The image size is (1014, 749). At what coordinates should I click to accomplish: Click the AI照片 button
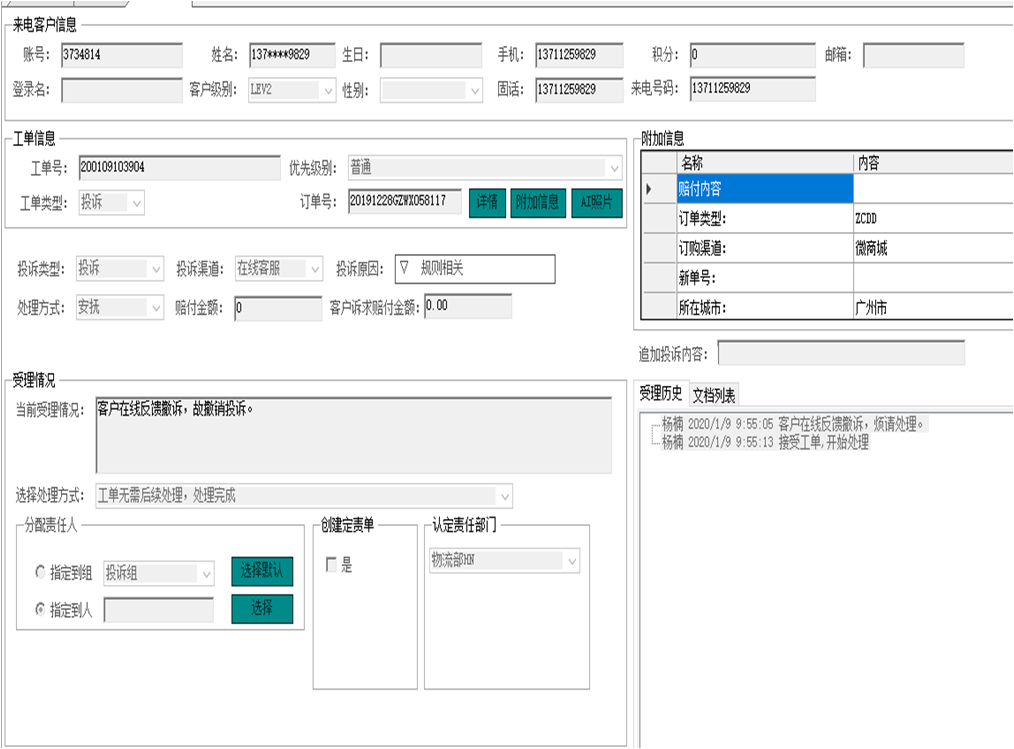[597, 202]
